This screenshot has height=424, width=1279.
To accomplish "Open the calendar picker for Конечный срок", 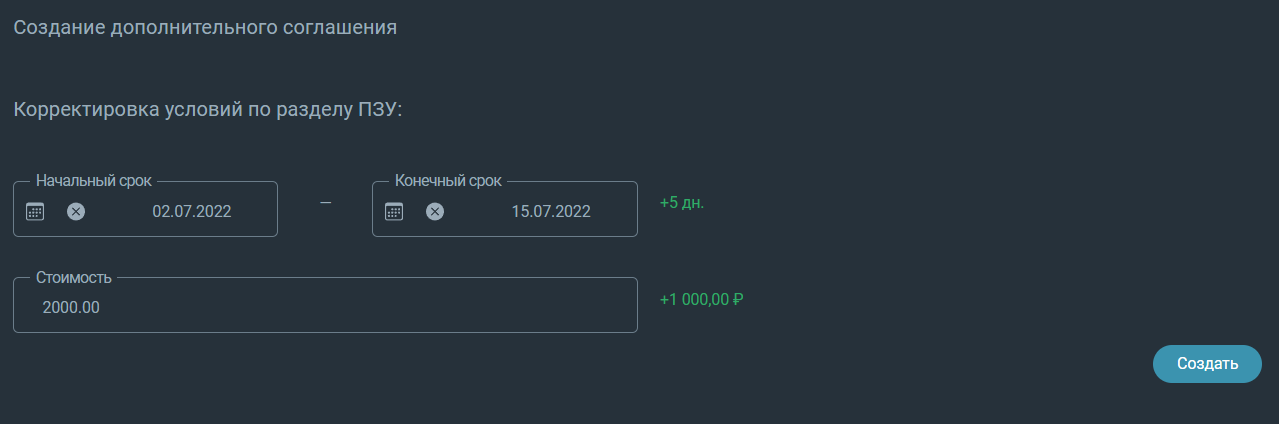I will pyautogui.click(x=394, y=211).
